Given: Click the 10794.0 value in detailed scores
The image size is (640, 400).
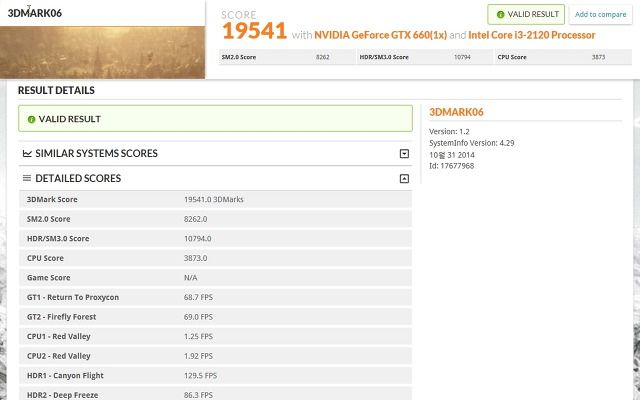Looking at the screenshot, I should [198, 239].
